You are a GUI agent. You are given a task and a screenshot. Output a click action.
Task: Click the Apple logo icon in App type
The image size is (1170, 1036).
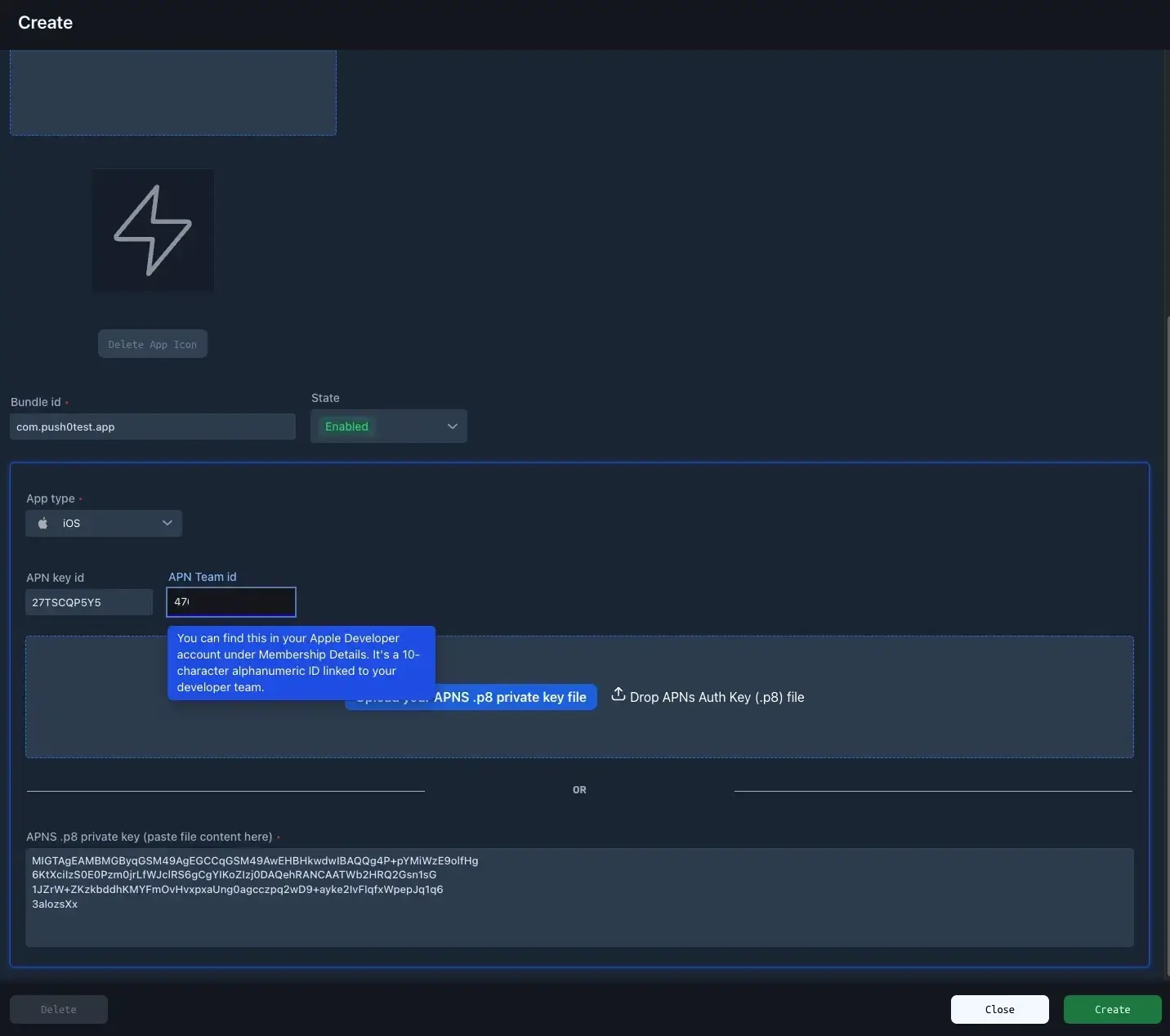coord(43,523)
